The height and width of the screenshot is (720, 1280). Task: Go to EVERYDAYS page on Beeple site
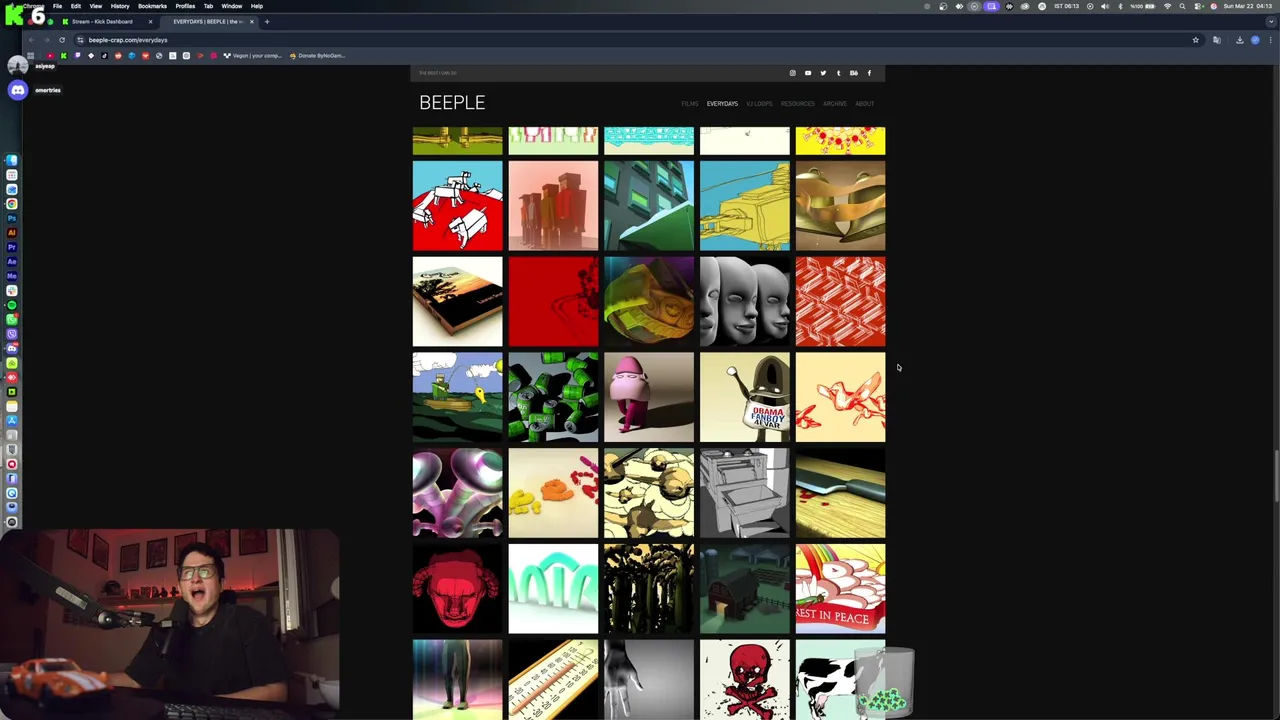[x=722, y=104]
